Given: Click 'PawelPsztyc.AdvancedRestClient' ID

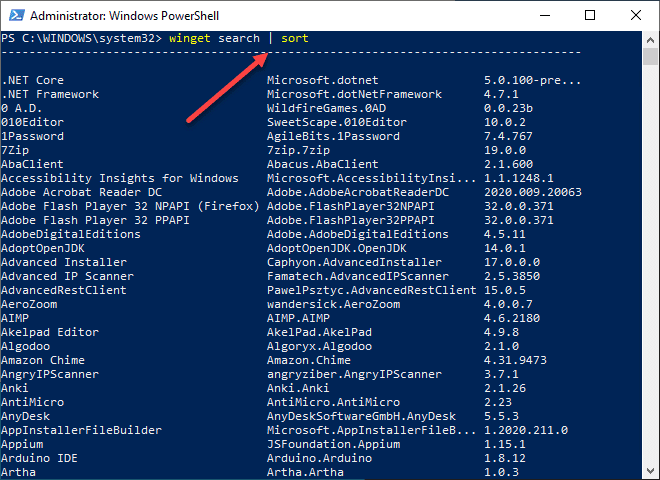Looking at the screenshot, I should click(372, 290).
